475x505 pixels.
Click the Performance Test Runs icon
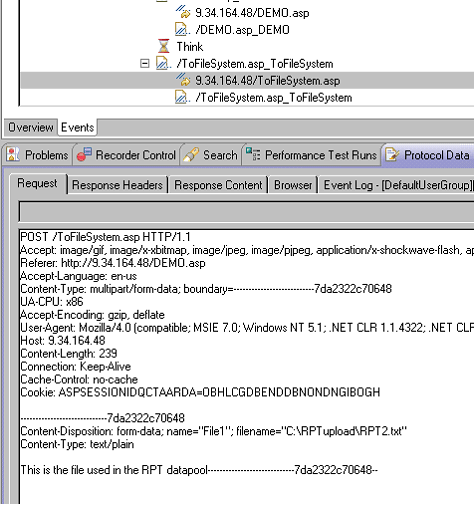(x=253, y=154)
